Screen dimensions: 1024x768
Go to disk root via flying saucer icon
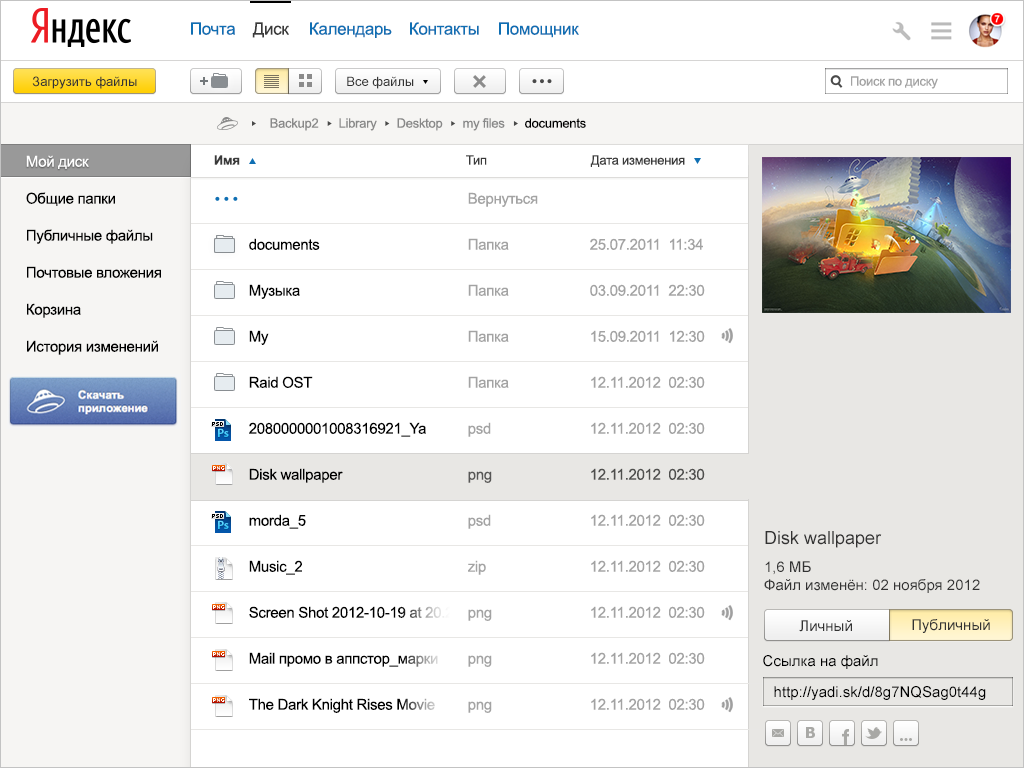[x=227, y=123]
